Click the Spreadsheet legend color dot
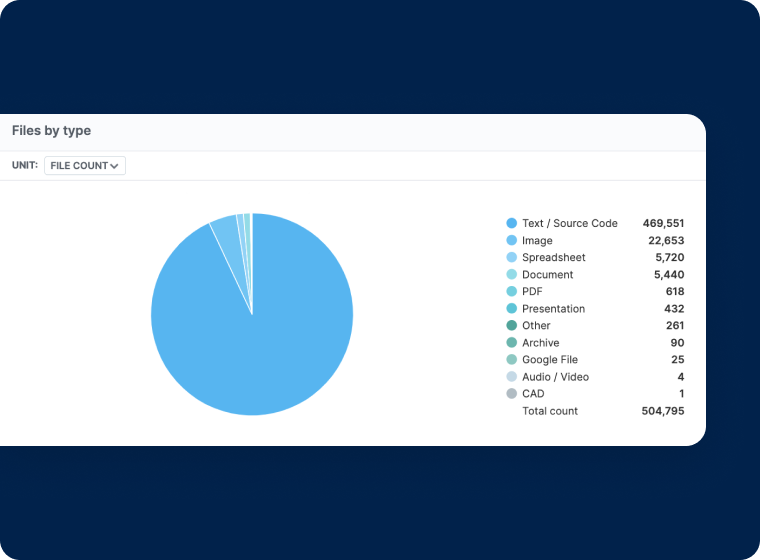This screenshot has width=760, height=560. point(512,258)
